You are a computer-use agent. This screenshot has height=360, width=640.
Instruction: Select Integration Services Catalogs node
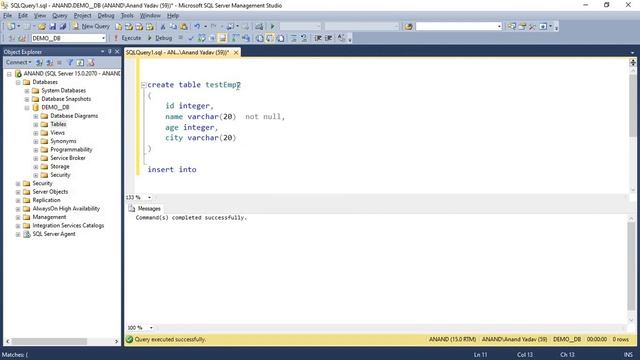68,226
